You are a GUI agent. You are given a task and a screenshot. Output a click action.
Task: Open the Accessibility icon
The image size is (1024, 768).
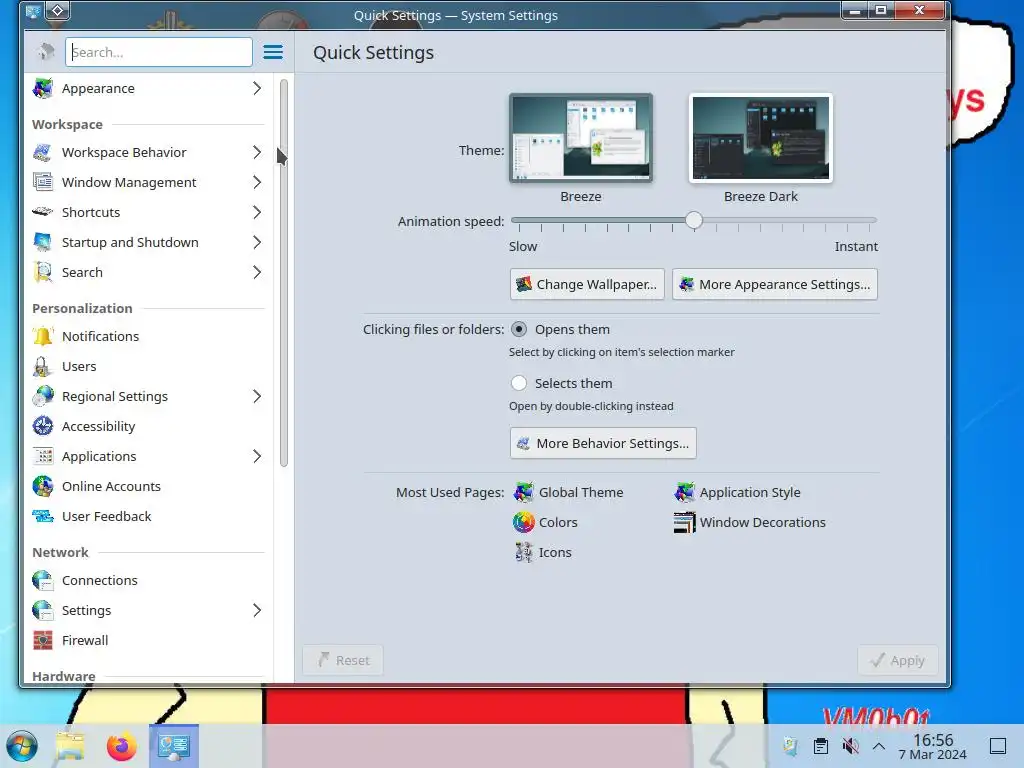[x=43, y=426]
